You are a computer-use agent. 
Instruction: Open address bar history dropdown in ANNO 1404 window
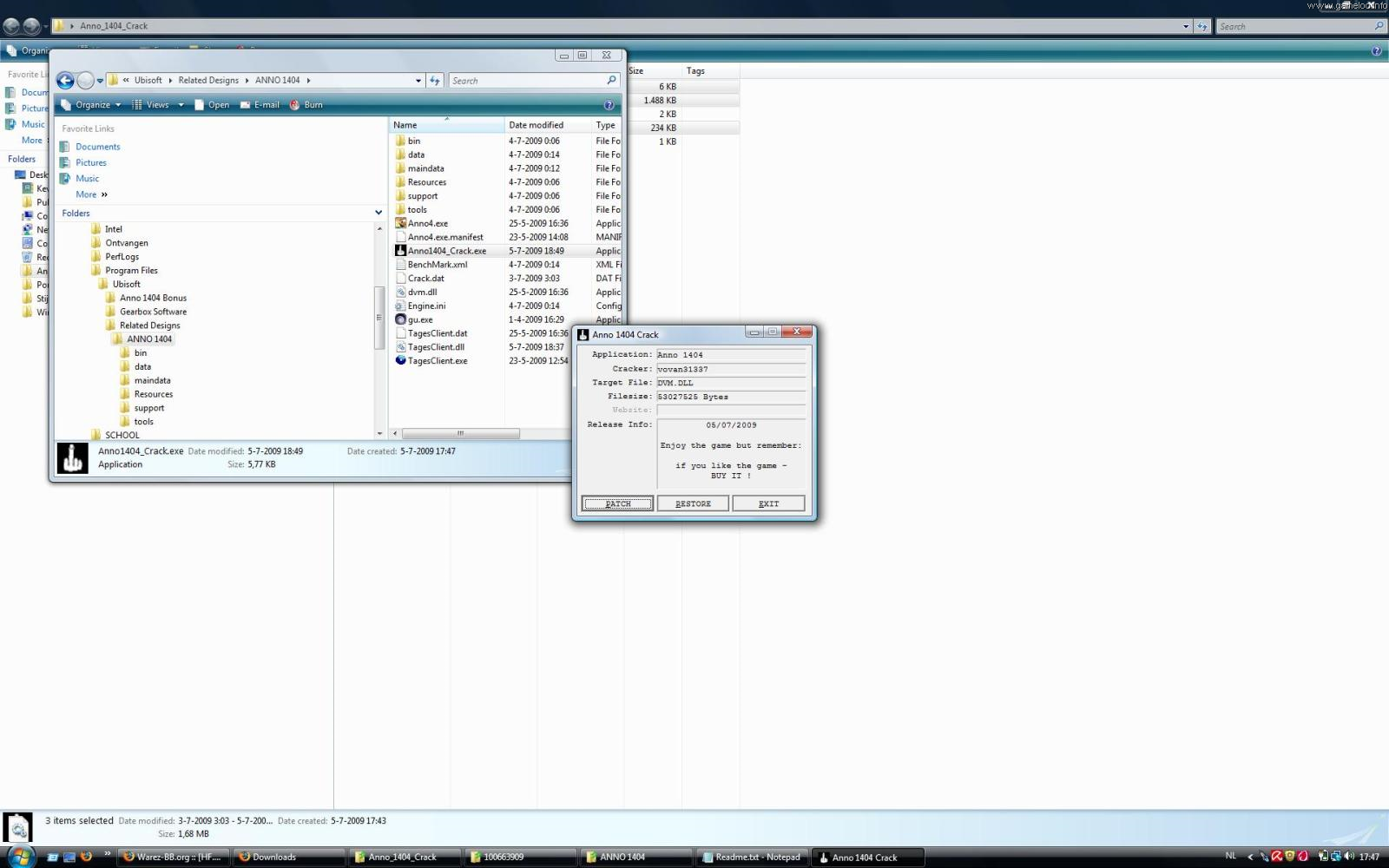(x=418, y=81)
